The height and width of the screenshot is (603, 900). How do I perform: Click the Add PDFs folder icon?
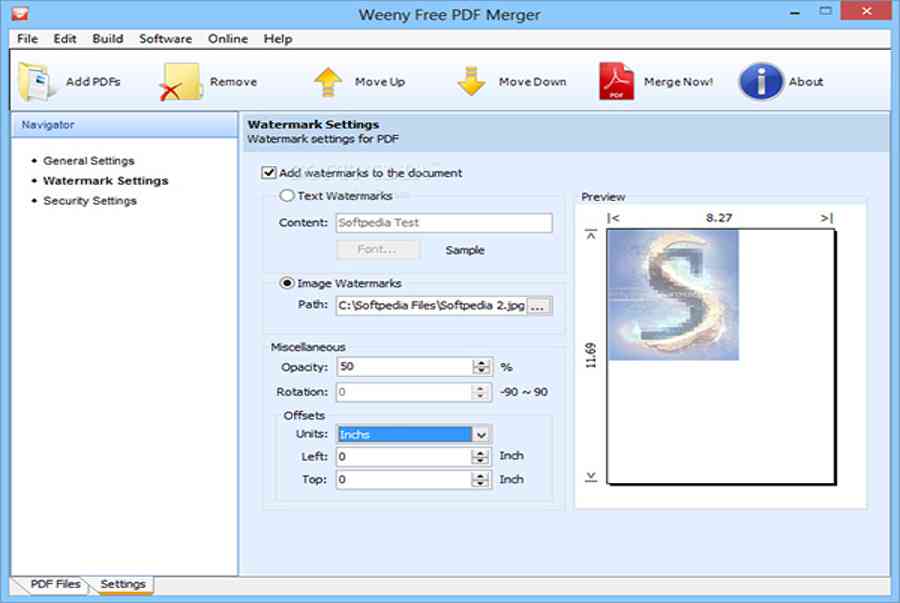(37, 81)
